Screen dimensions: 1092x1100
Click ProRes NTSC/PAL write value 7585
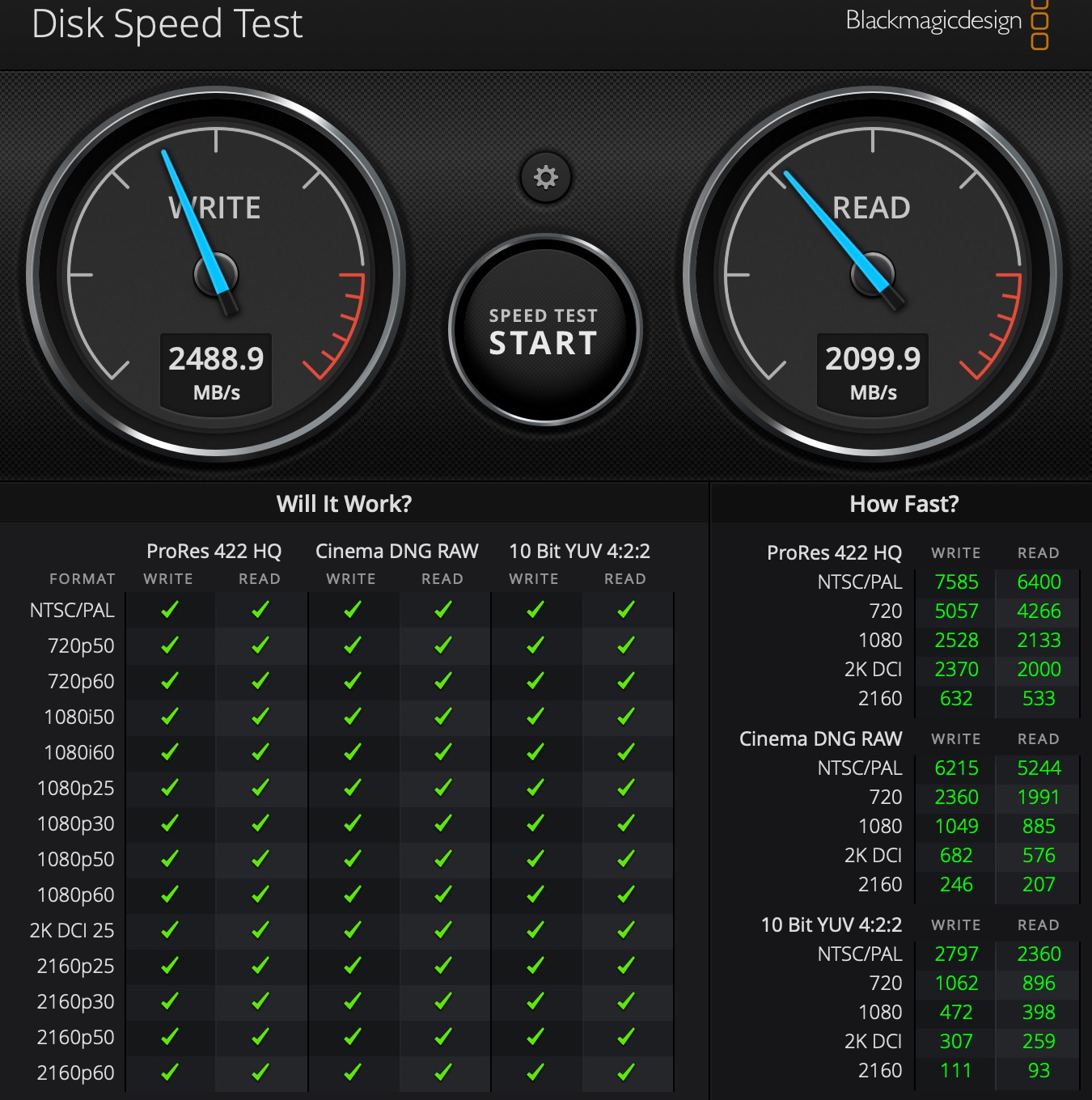956,582
